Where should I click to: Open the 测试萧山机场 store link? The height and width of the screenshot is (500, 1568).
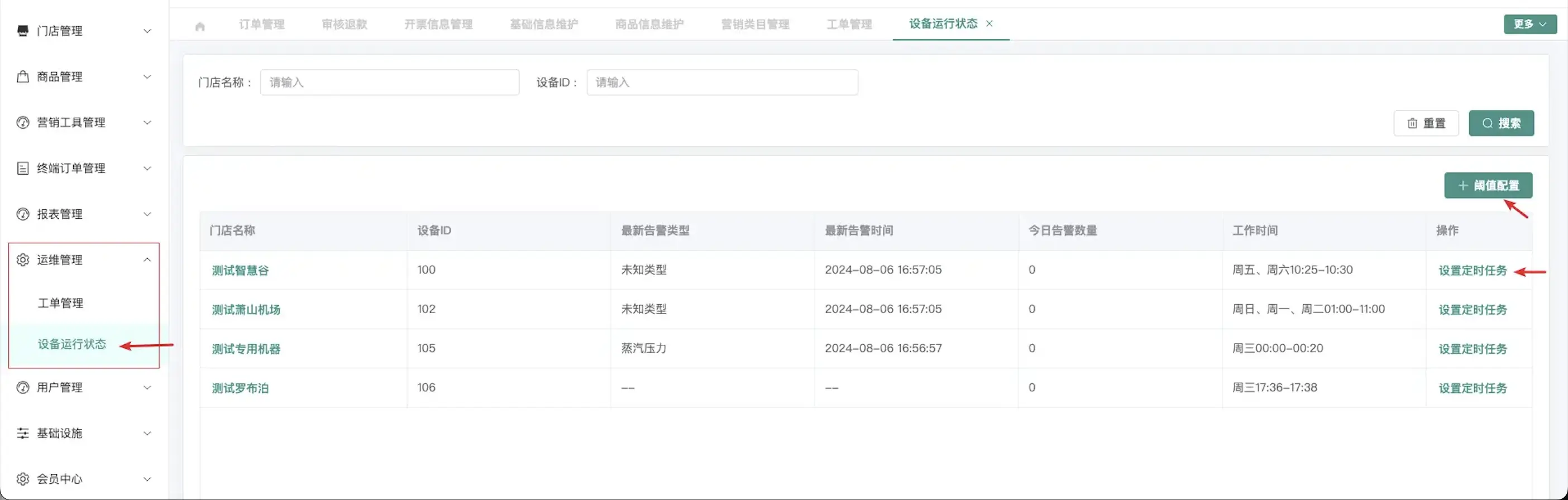coord(246,310)
